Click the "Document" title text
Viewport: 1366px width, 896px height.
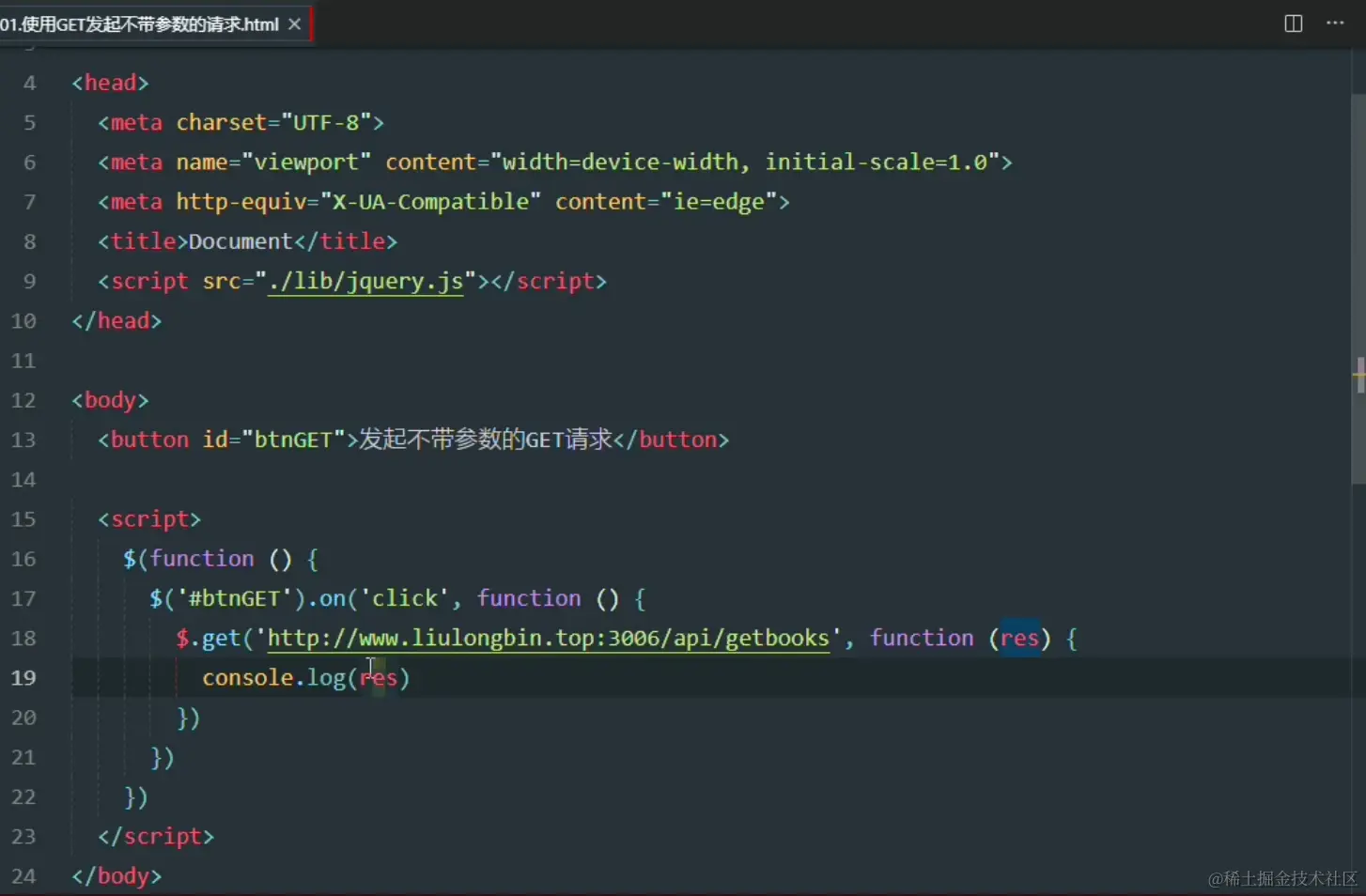click(241, 241)
